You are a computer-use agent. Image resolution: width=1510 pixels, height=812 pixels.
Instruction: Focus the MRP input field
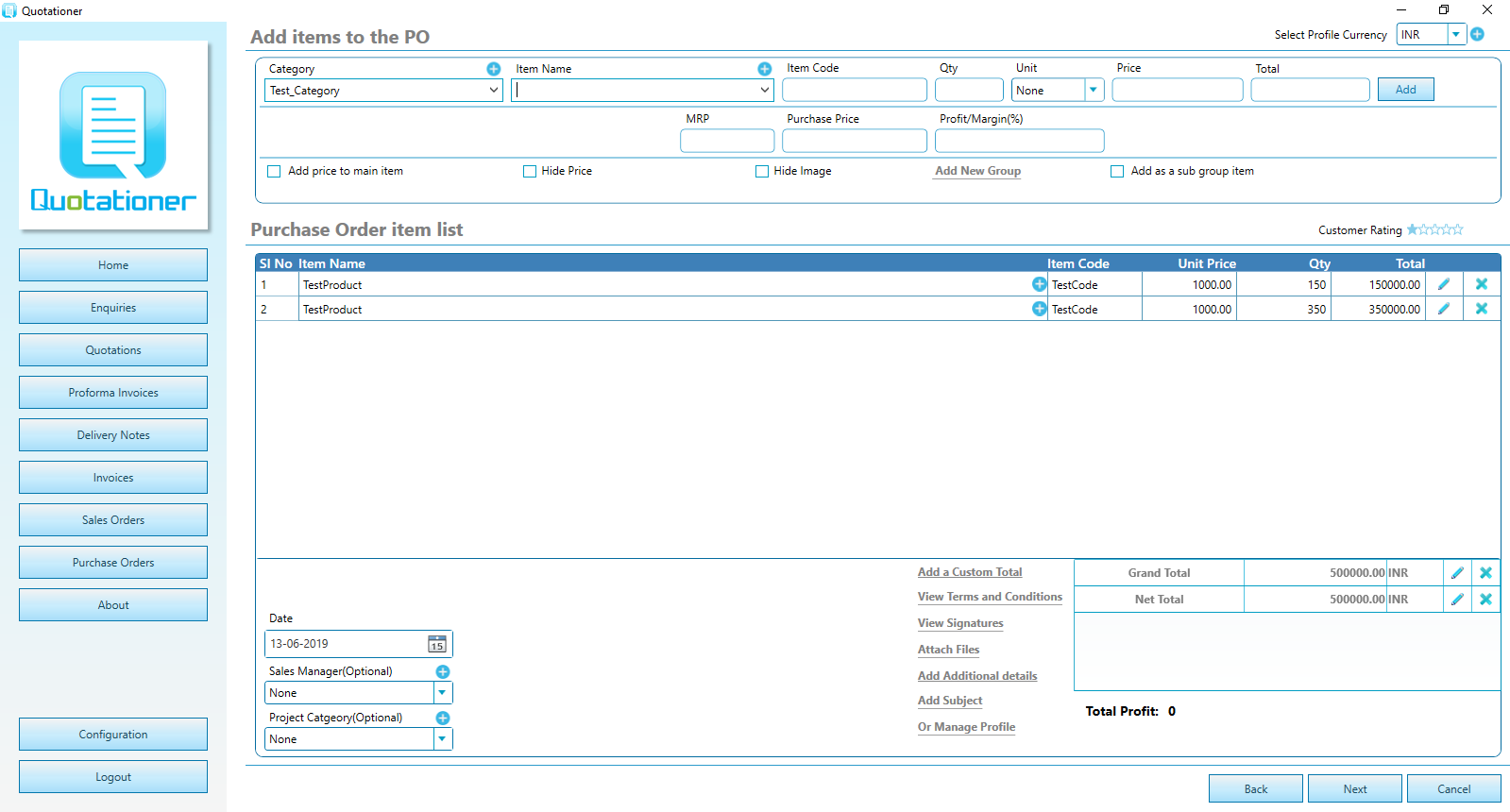pyautogui.click(x=727, y=141)
